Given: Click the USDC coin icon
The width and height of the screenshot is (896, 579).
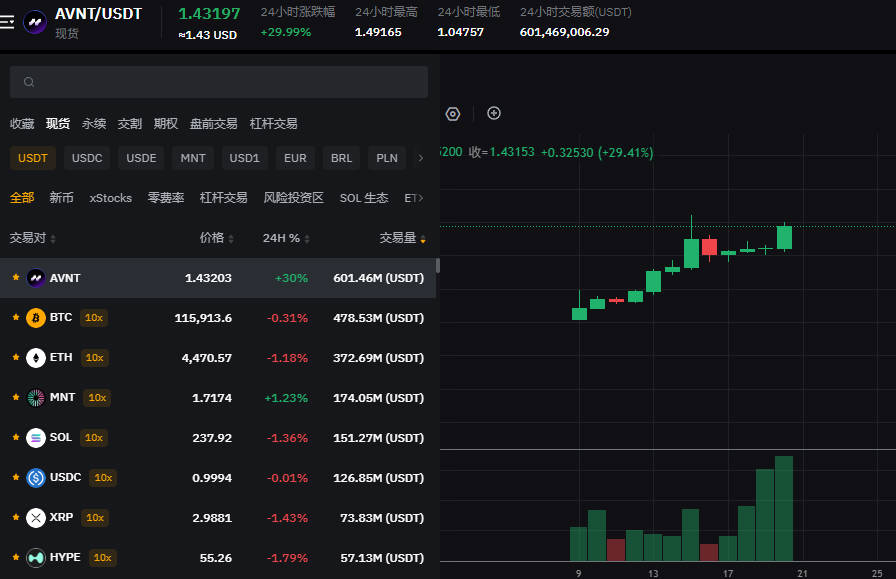Looking at the screenshot, I should (36, 478).
